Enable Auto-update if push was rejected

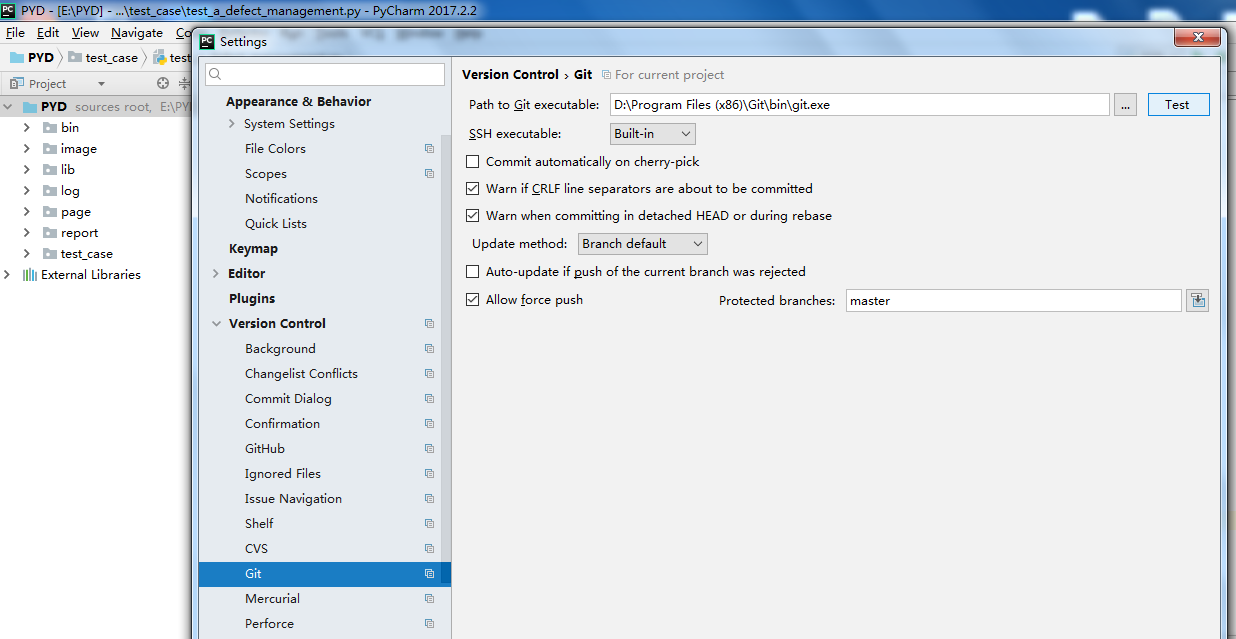coord(473,271)
